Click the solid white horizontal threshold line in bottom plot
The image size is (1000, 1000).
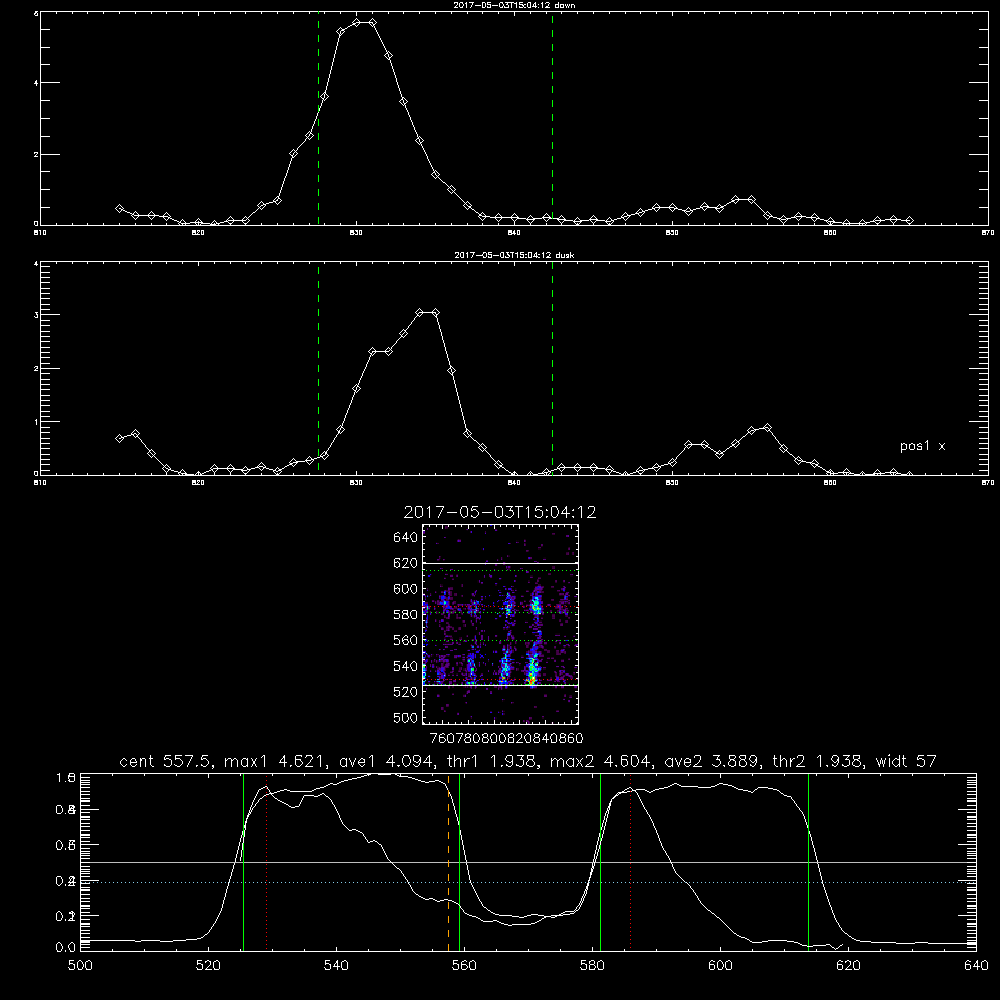[529, 863]
